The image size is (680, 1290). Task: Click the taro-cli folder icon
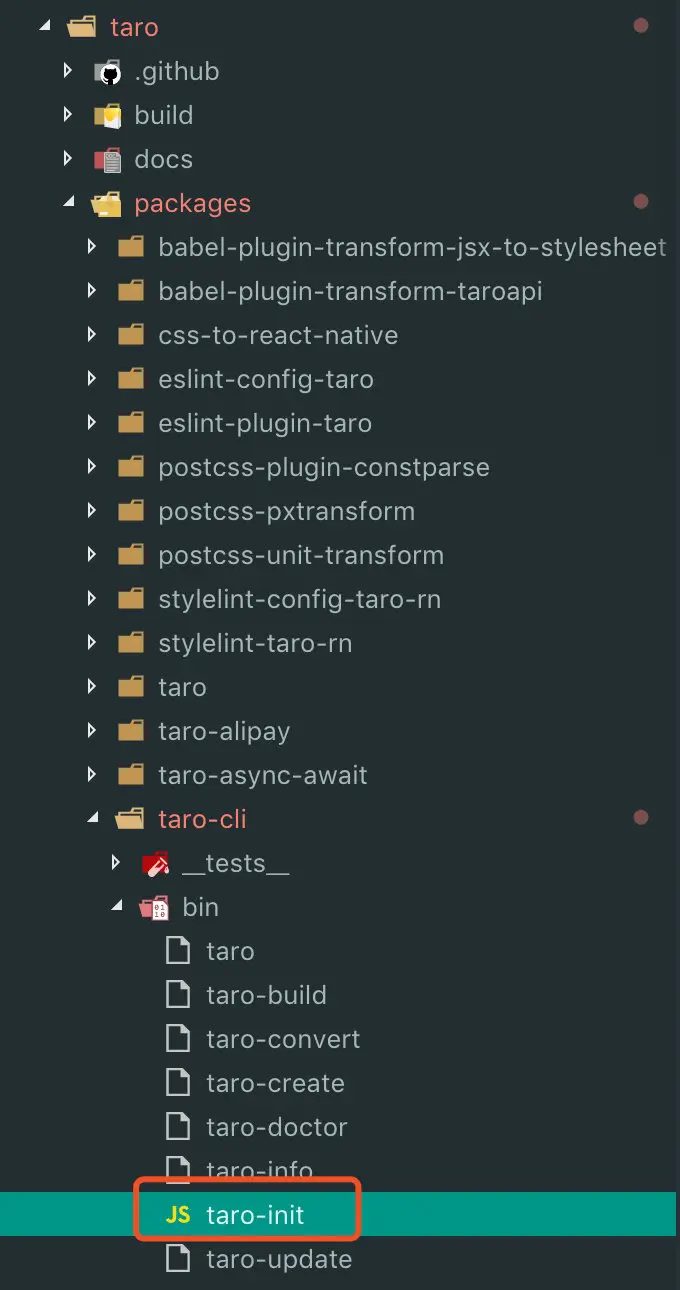(x=128, y=818)
